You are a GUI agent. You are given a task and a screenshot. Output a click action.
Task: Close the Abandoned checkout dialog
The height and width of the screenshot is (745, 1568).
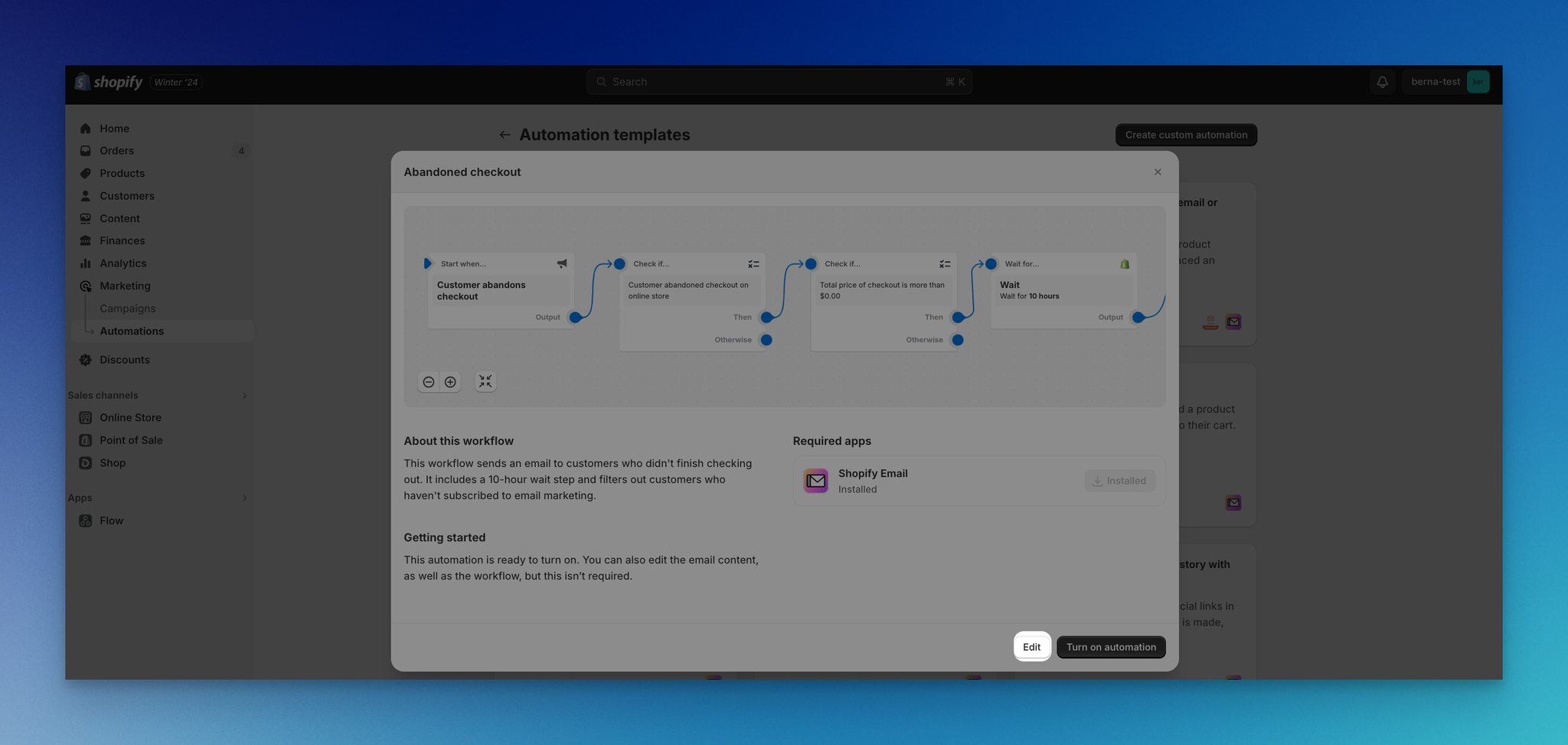tap(1158, 172)
